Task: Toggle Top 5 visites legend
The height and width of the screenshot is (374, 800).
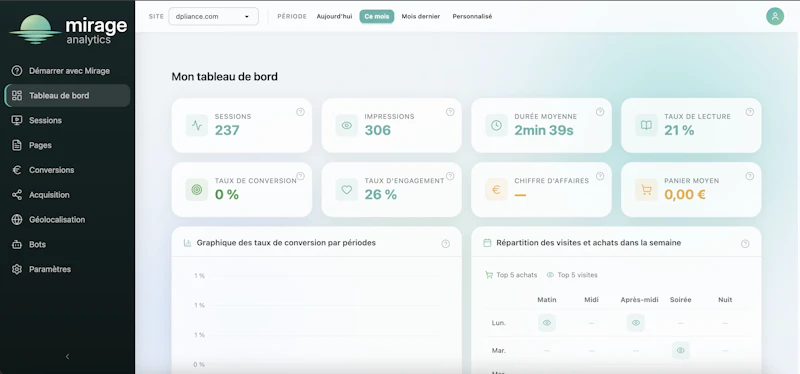Action: point(572,275)
